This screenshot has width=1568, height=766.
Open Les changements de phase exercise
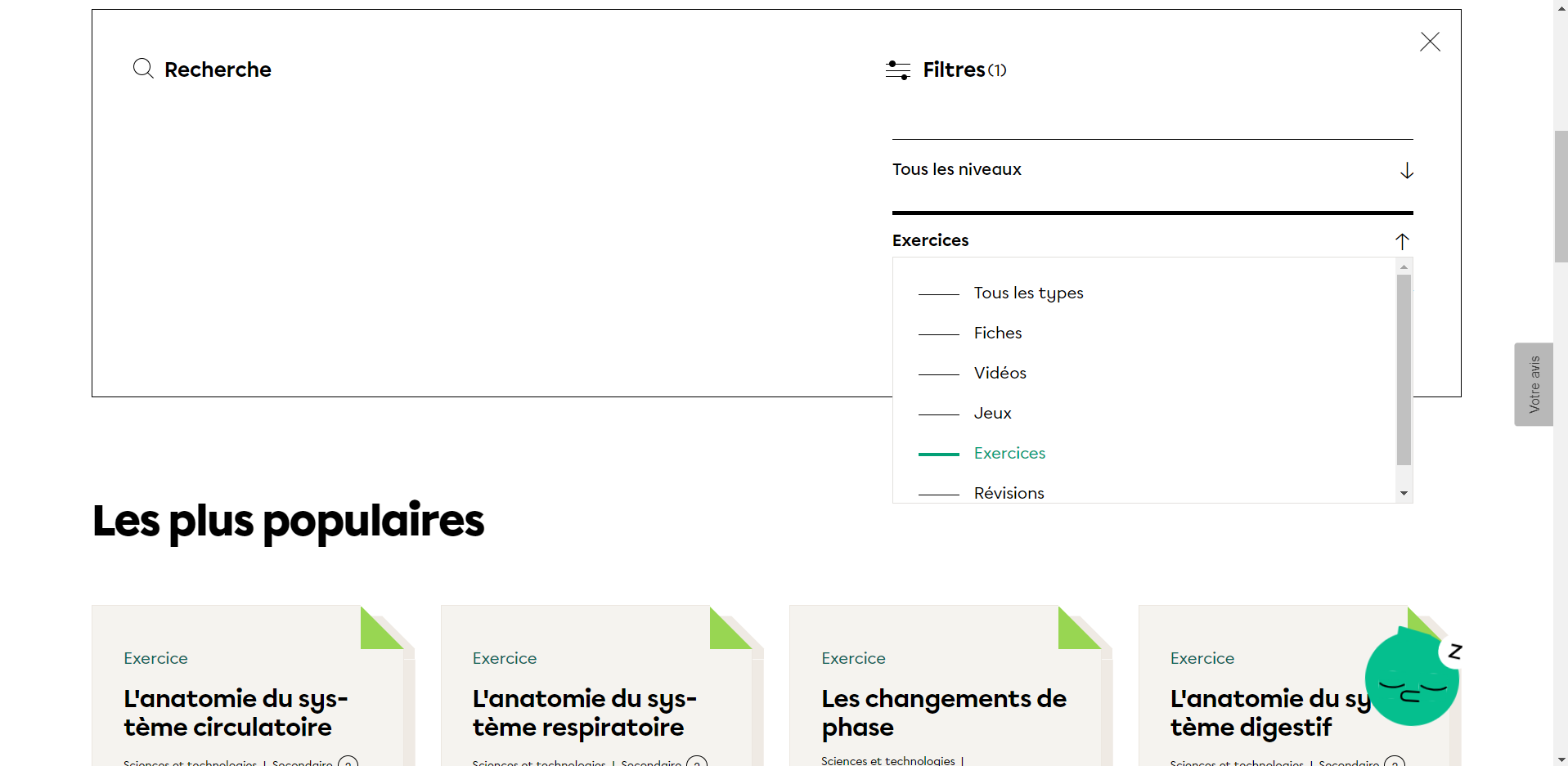pyautogui.click(x=944, y=713)
